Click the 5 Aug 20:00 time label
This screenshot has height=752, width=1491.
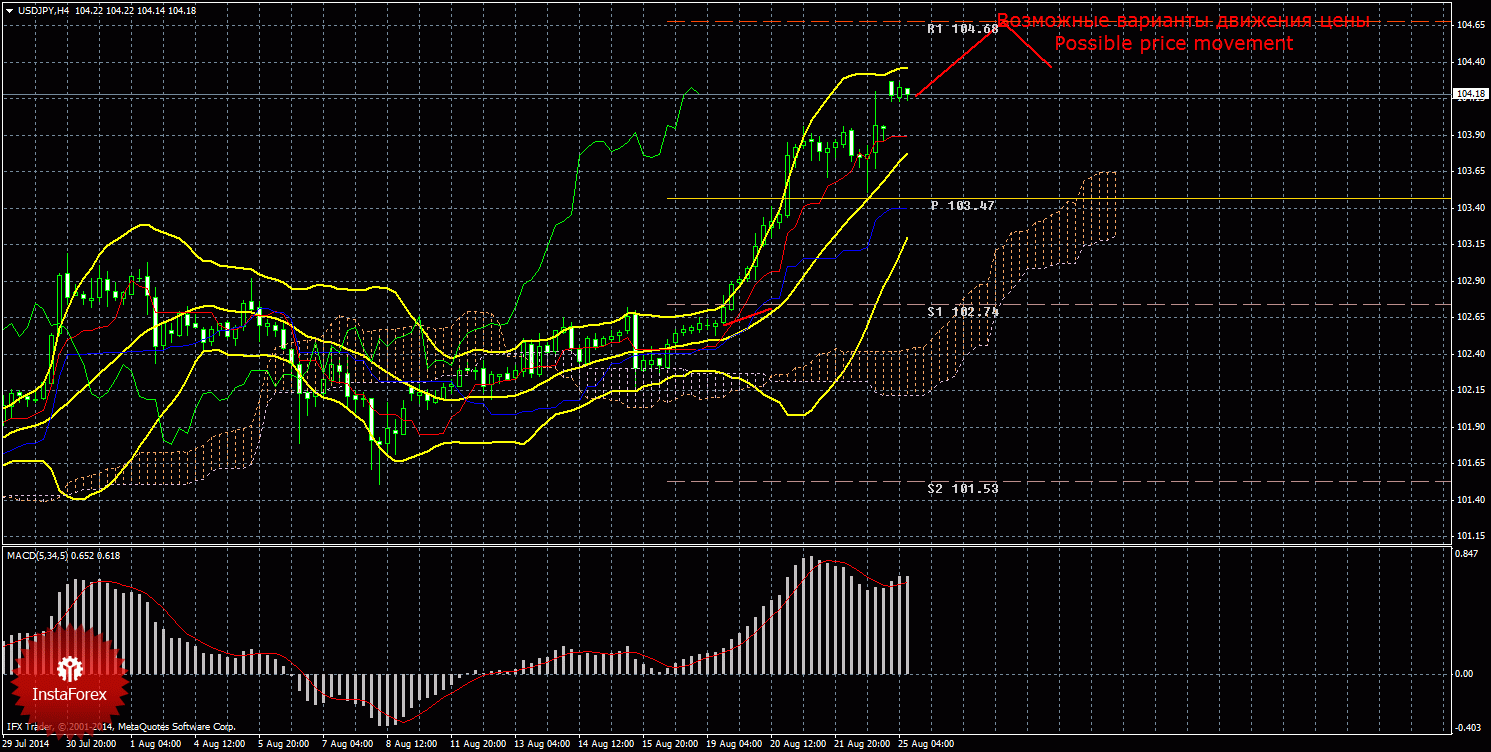click(x=284, y=744)
